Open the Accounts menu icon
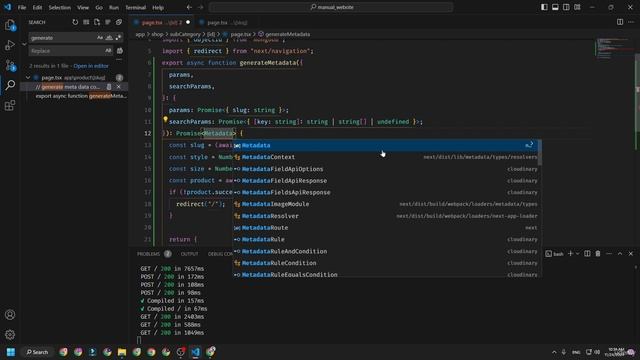 pos(10,315)
